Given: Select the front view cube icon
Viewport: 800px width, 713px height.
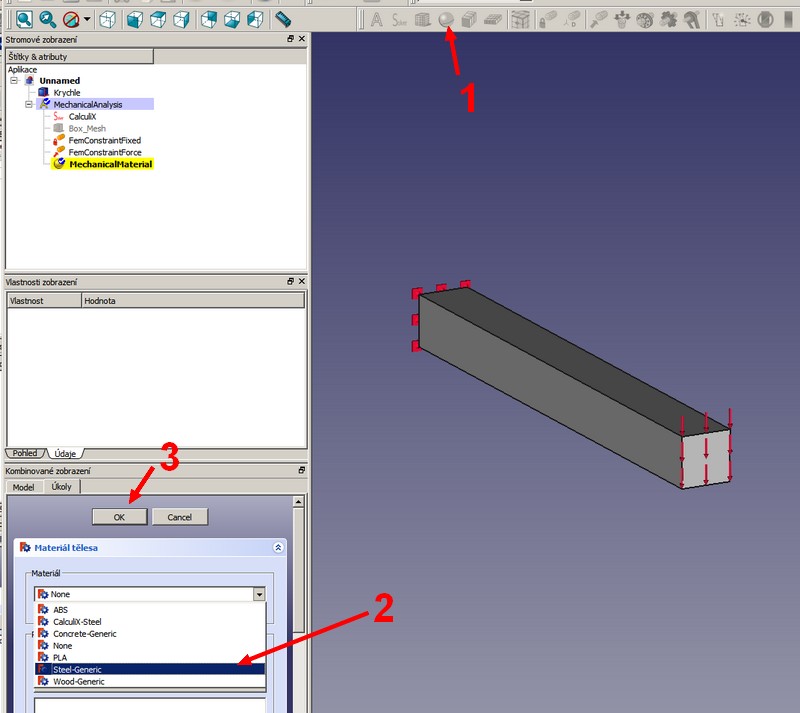Looking at the screenshot, I should 134,19.
